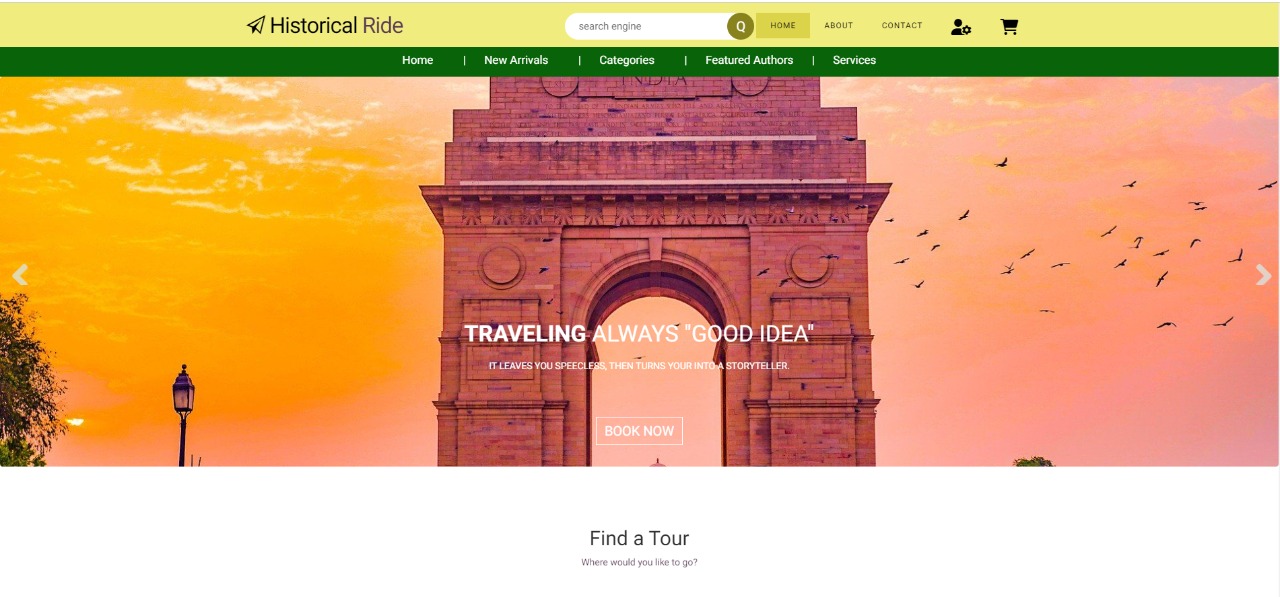Advance carousel with right arrow
1280x597 pixels.
[1263, 275]
